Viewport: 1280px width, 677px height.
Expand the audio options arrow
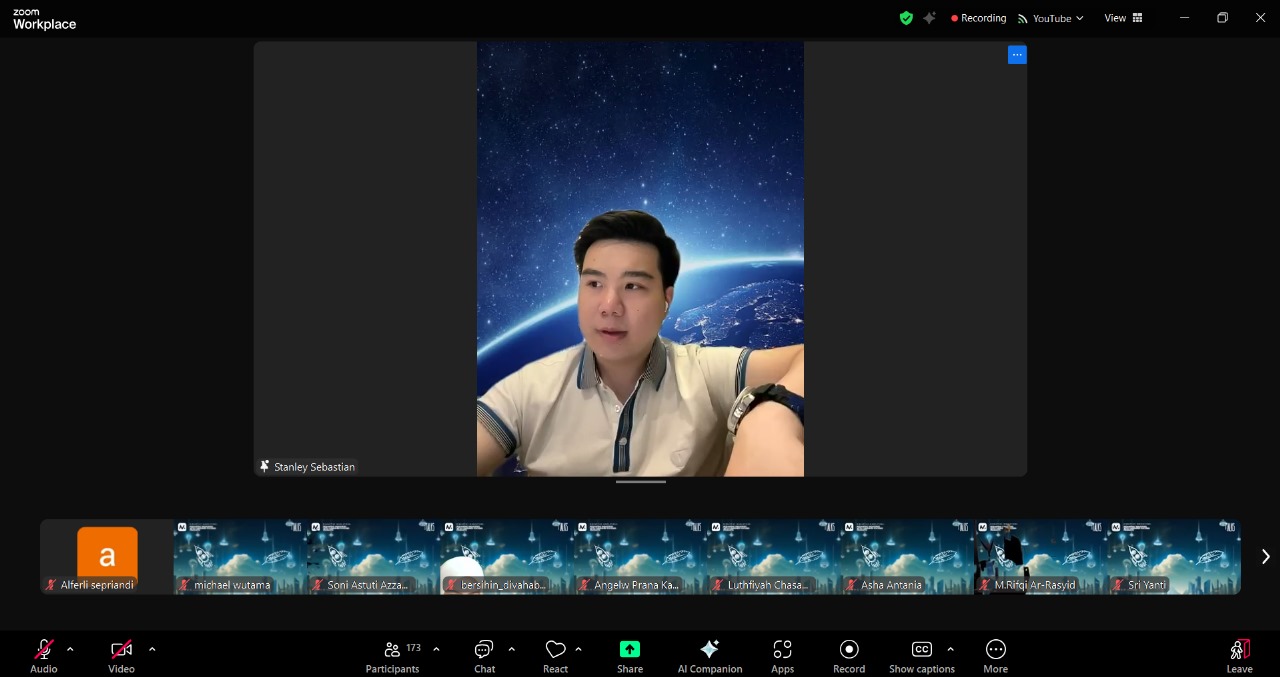[x=70, y=649]
